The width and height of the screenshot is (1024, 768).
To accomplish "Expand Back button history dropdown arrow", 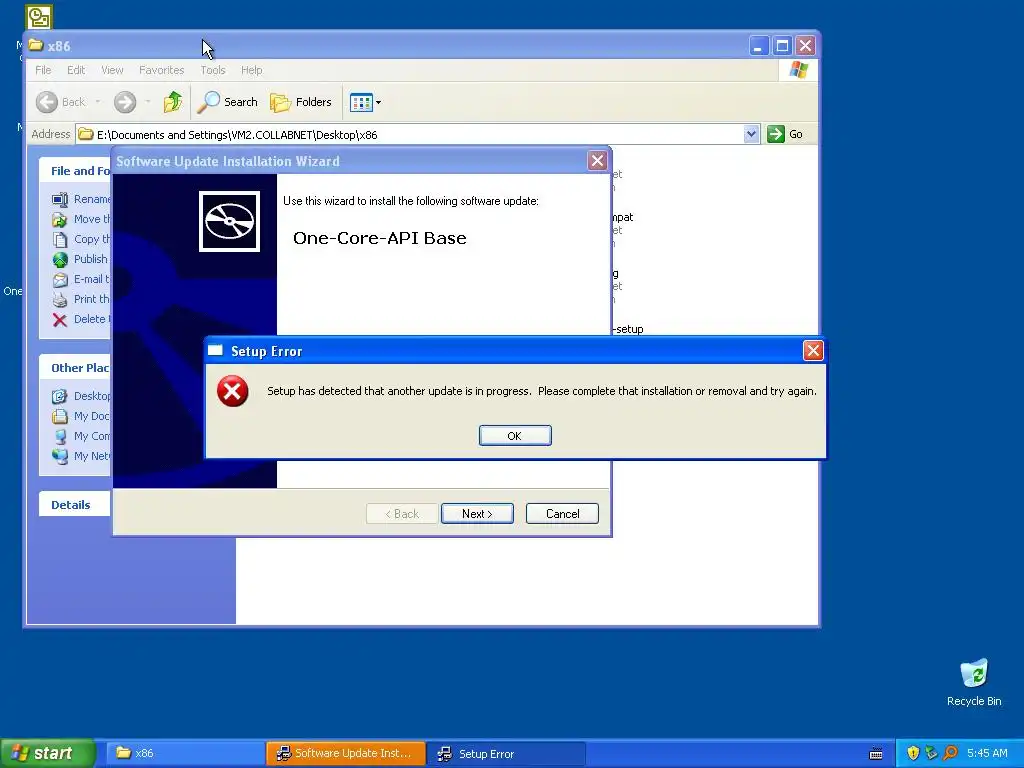I will (x=98, y=102).
